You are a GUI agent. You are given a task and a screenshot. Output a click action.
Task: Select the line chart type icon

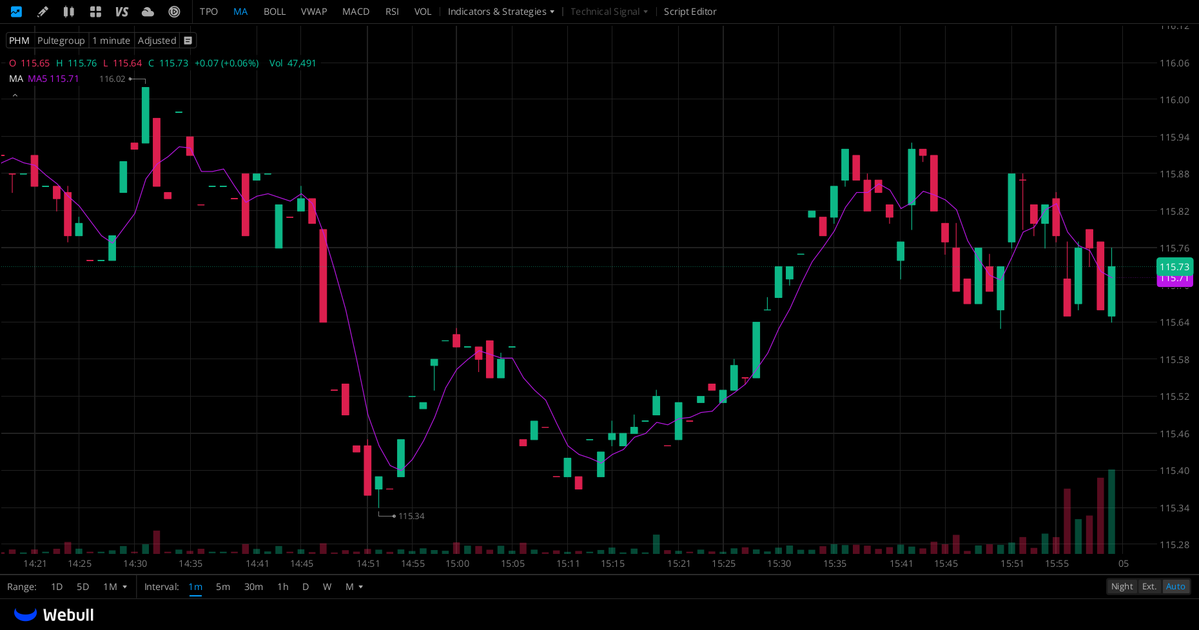pyautogui.click(x=16, y=11)
